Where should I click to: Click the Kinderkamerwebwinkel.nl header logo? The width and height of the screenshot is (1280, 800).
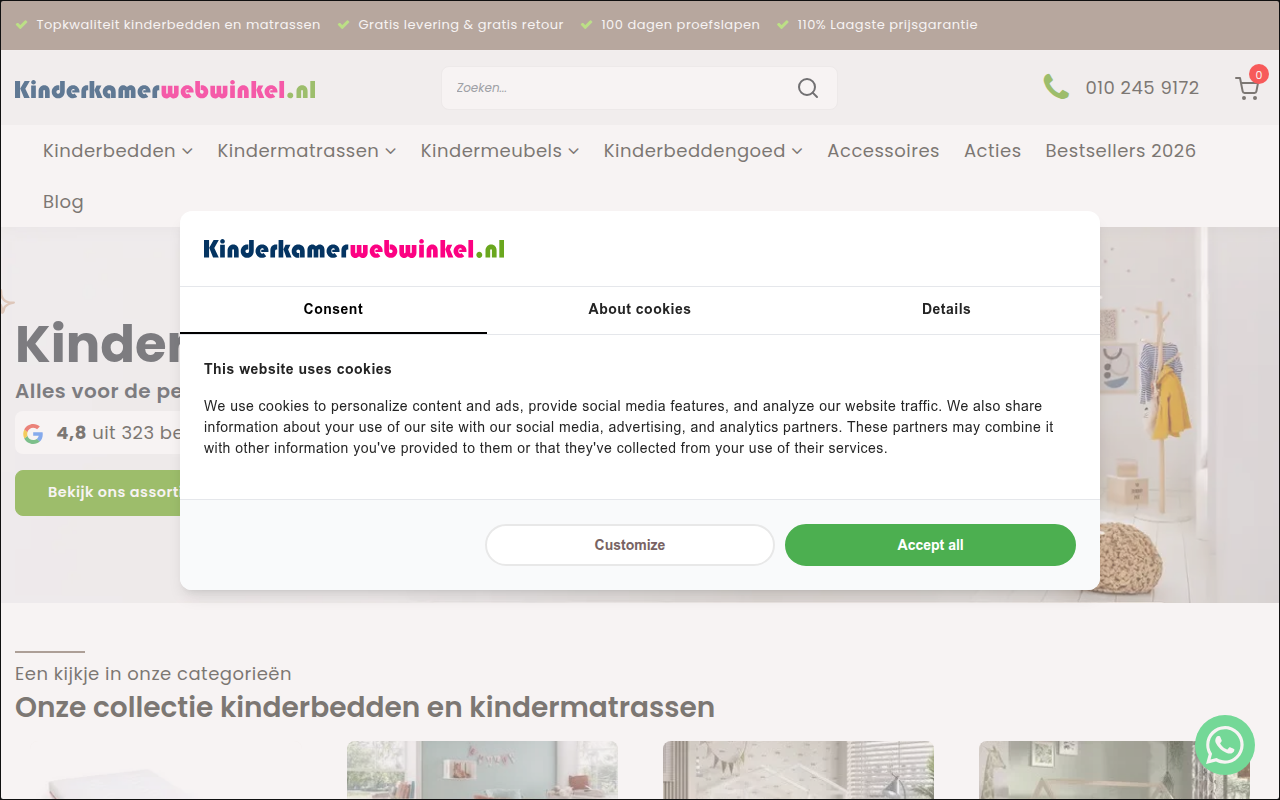[x=165, y=89]
